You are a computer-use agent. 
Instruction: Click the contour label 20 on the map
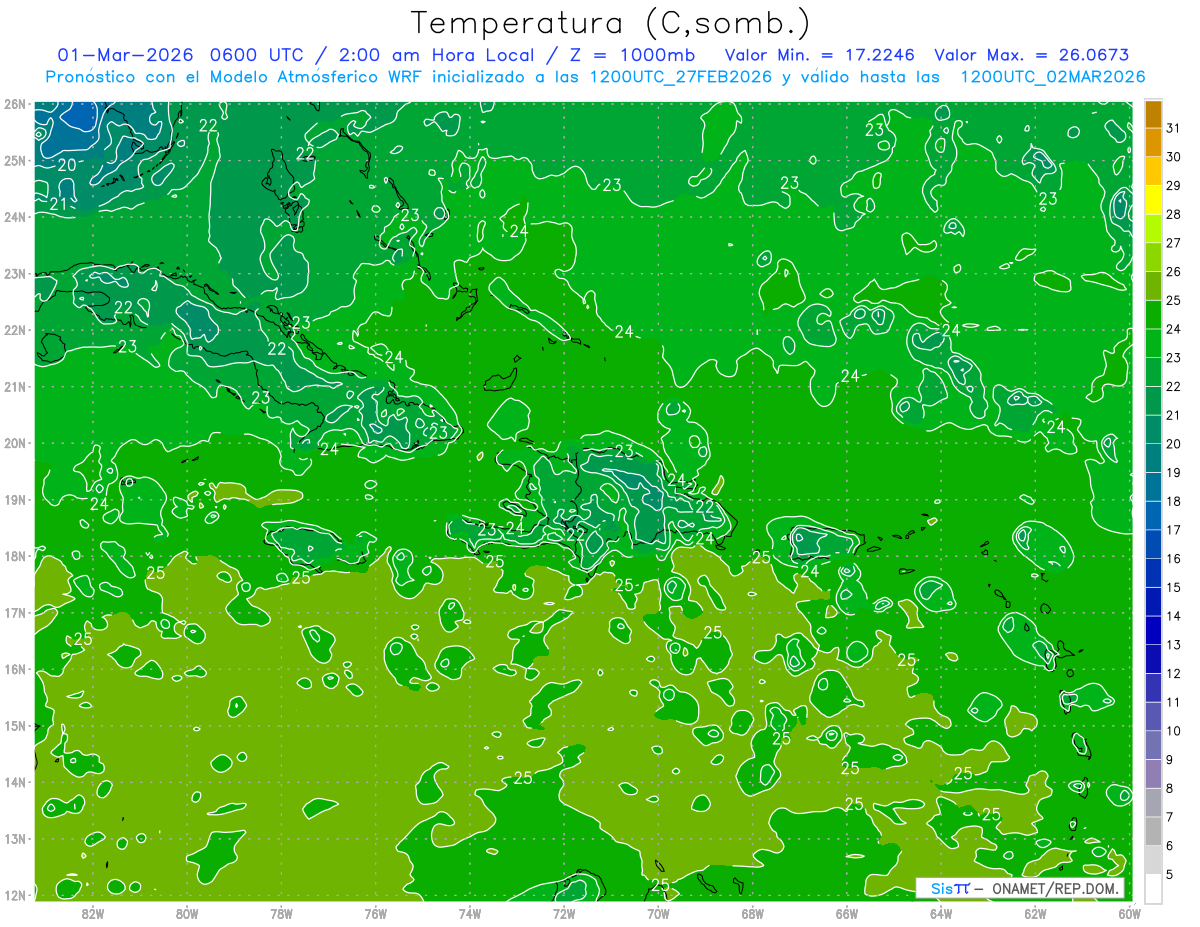(67, 165)
